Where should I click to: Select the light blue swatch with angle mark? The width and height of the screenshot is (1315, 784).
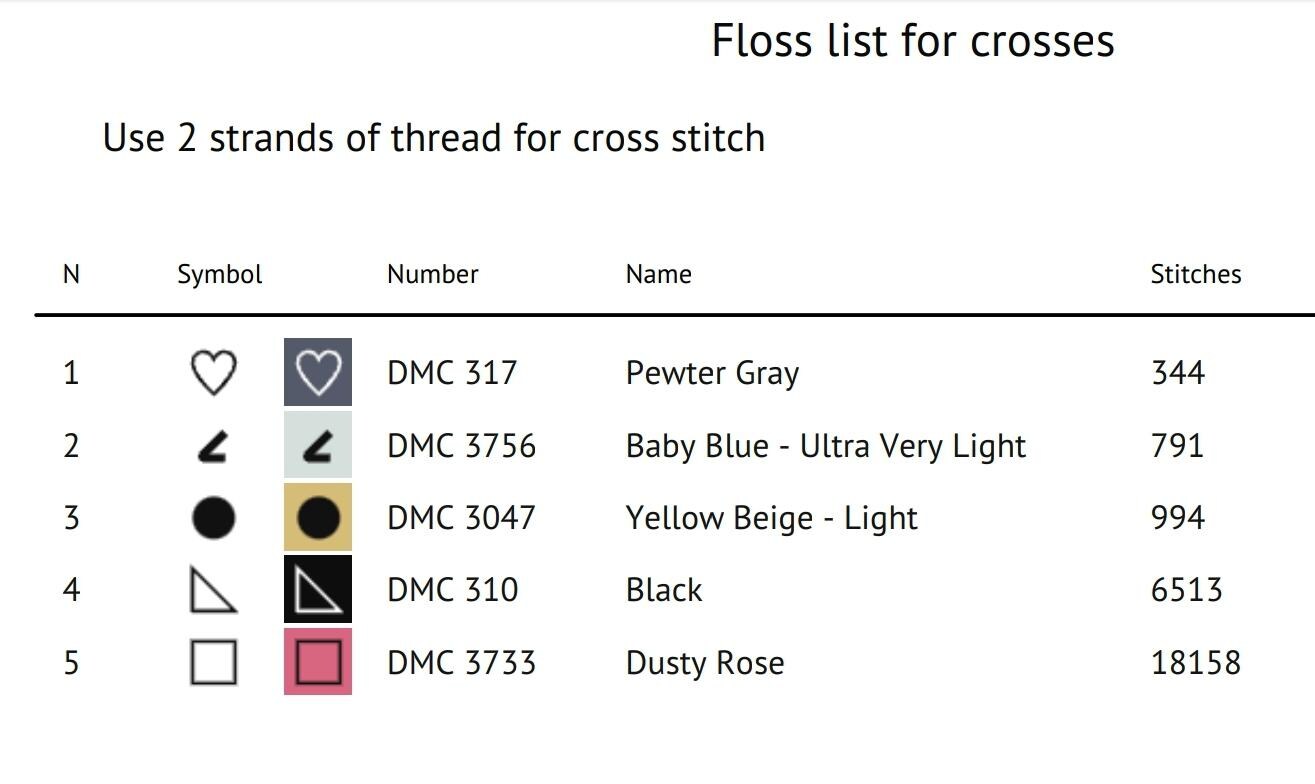tap(318, 445)
